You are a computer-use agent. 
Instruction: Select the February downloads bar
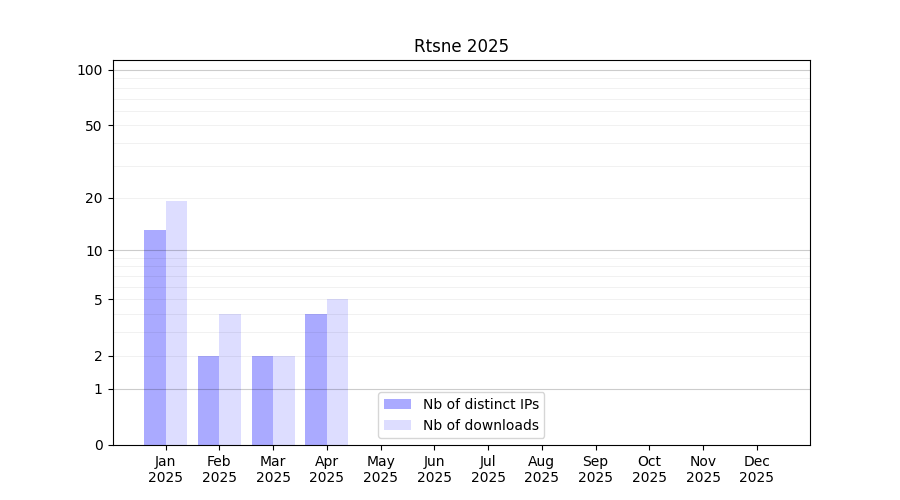coord(230,379)
